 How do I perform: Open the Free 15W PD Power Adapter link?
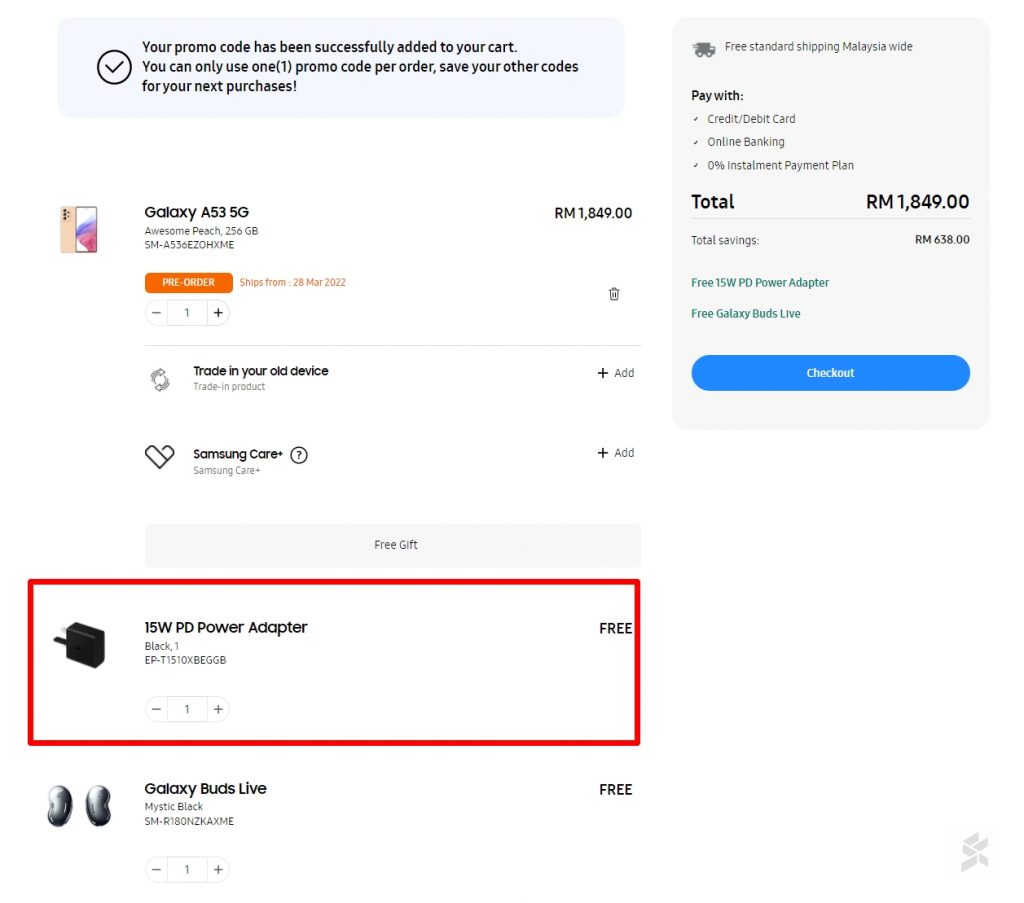click(760, 283)
